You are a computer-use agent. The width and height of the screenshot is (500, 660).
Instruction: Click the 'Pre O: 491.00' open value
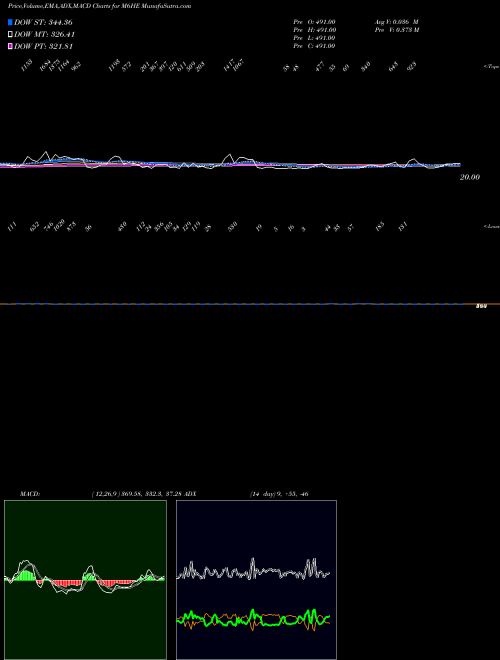point(314,22)
